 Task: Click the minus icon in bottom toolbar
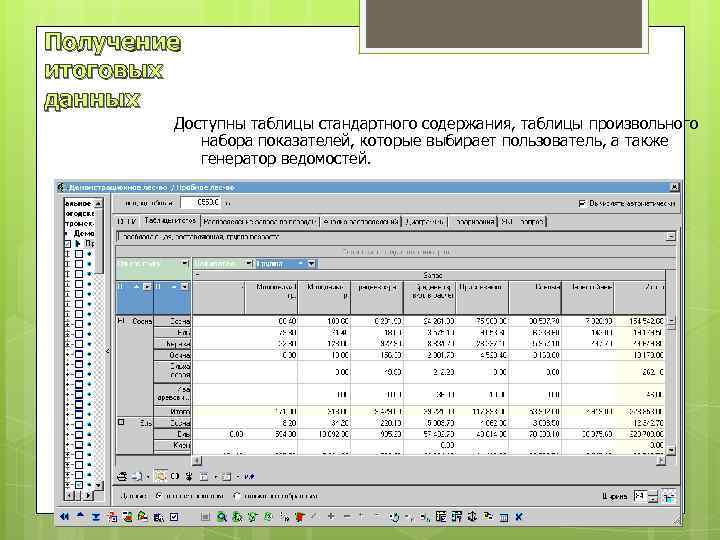pyautogui.click(x=347, y=517)
